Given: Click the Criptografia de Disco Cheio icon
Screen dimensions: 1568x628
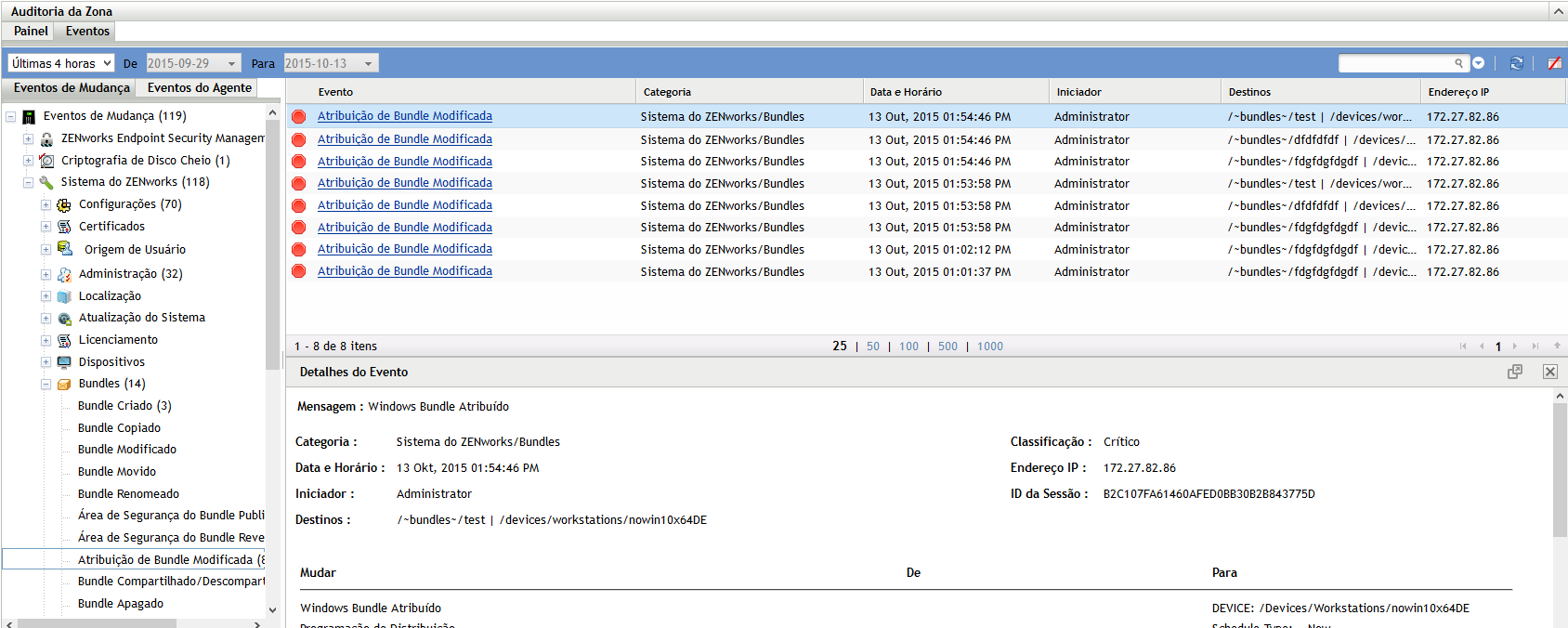Looking at the screenshot, I should click(46, 161).
